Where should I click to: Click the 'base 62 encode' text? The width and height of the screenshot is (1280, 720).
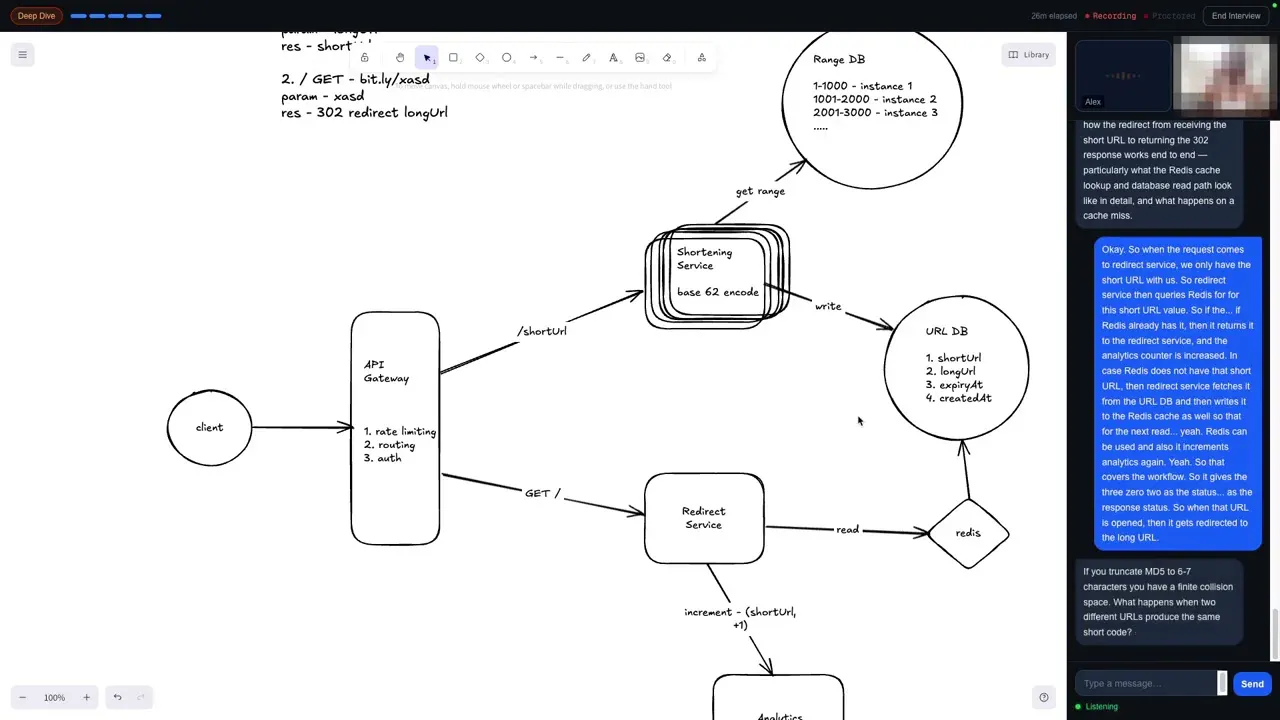(718, 292)
